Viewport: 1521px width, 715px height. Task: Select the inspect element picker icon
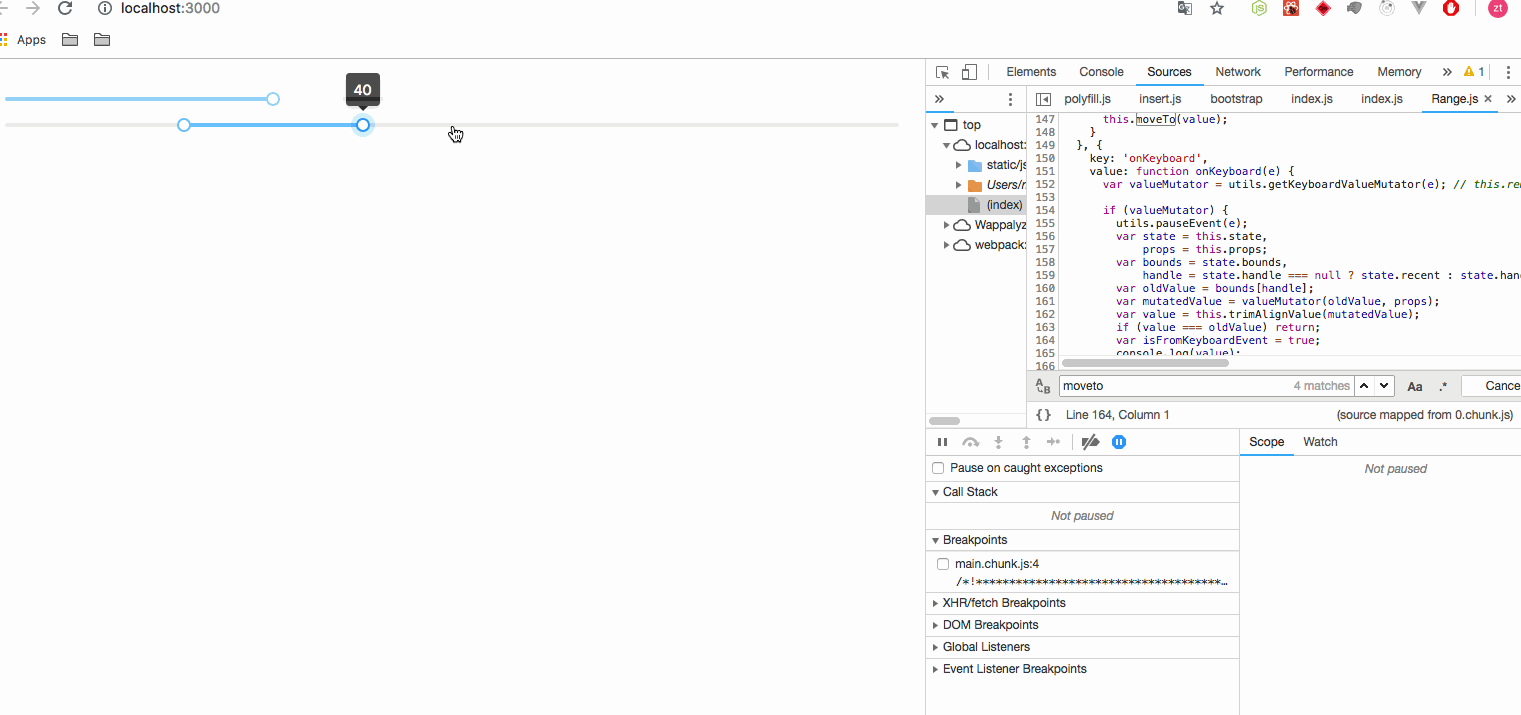tap(942, 72)
